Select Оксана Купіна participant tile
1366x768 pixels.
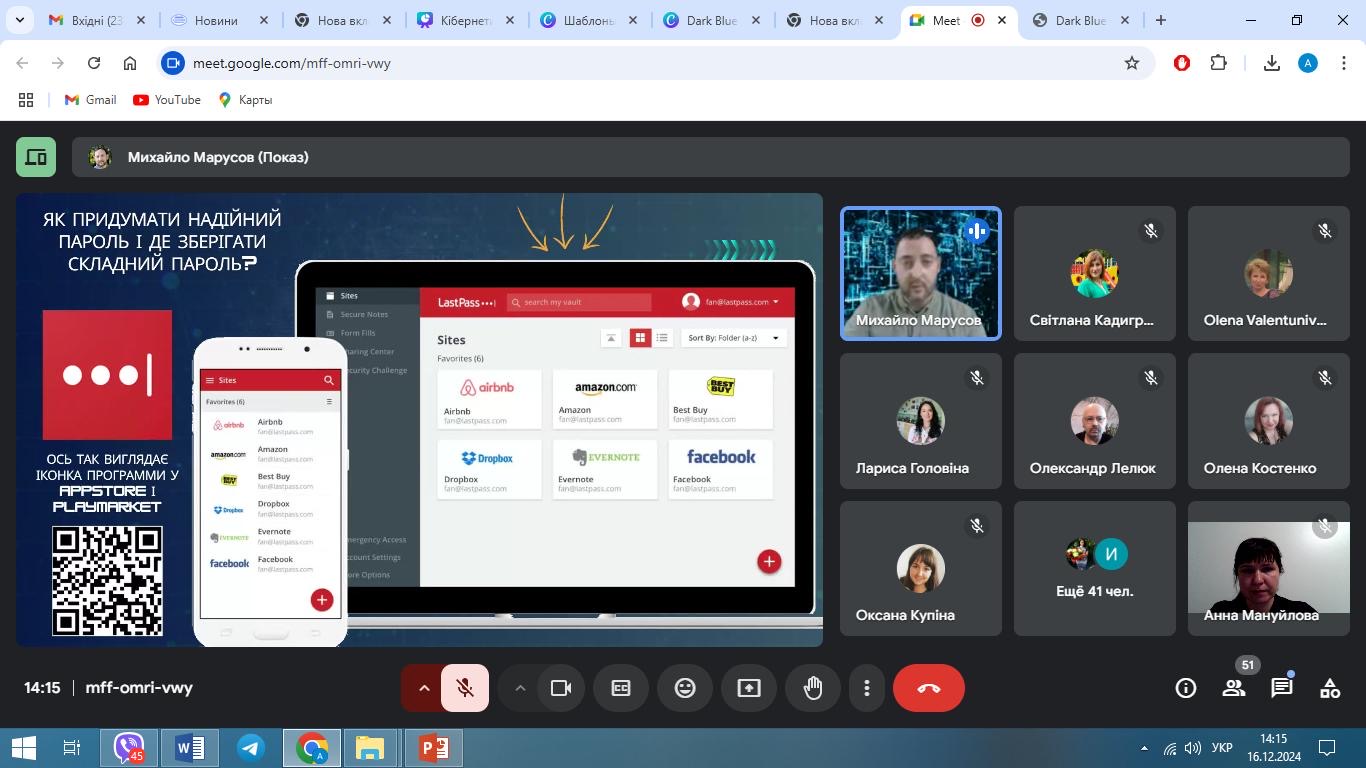pos(921,568)
